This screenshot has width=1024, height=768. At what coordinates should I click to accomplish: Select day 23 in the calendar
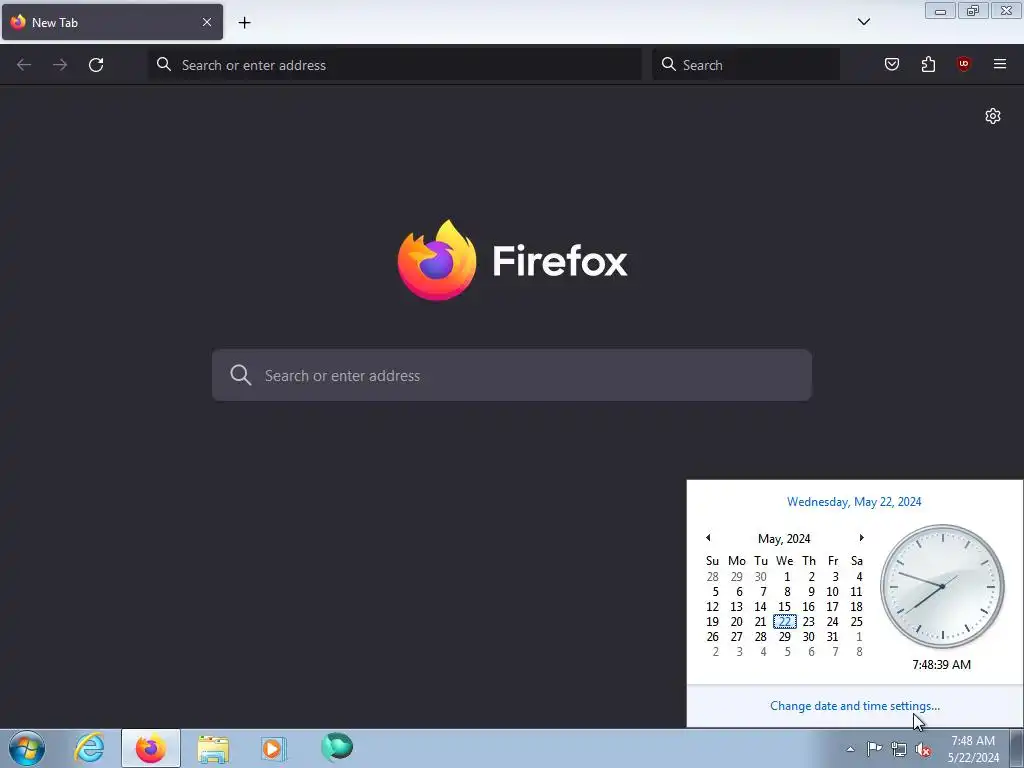coord(808,622)
